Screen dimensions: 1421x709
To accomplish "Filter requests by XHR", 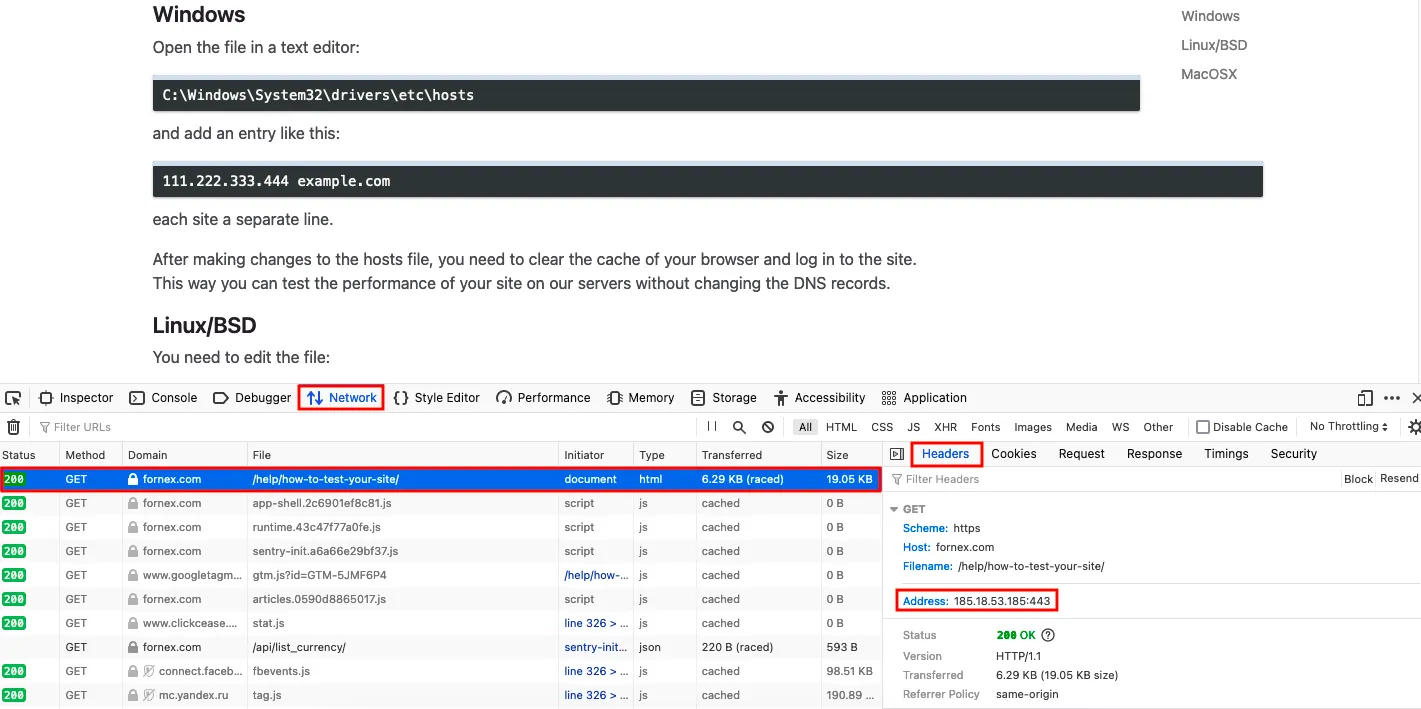I will (945, 427).
